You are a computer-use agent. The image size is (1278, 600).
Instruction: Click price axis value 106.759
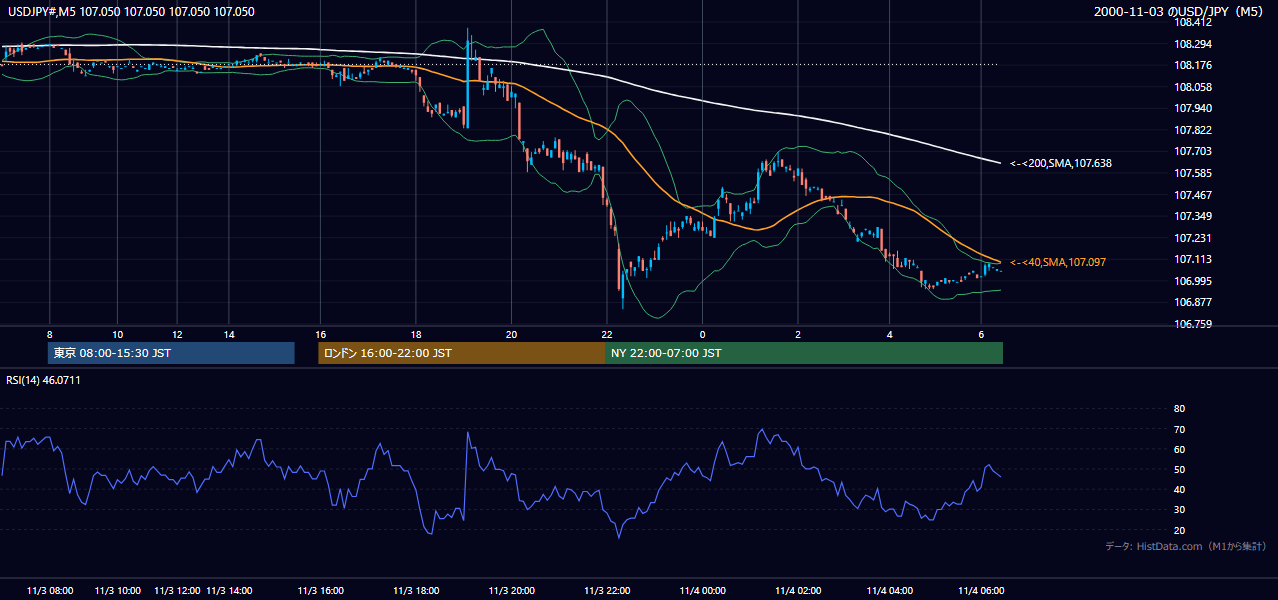click(1193, 324)
